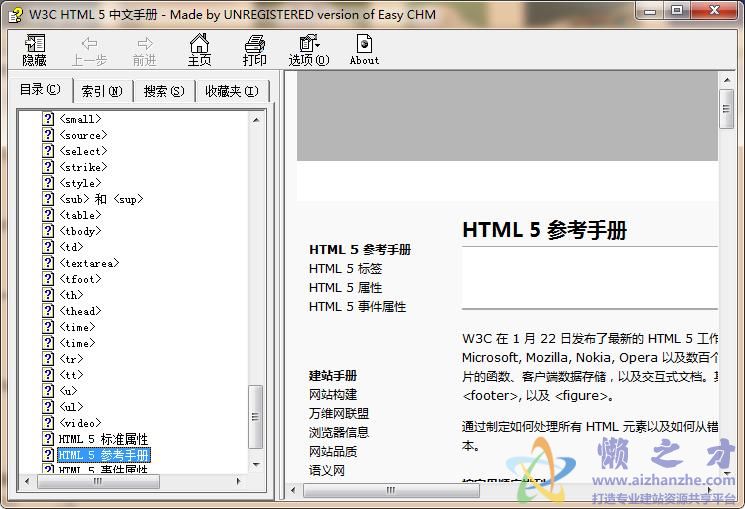Open the <select> topic in contents
Screen dimensions: 745x509
coord(83,151)
